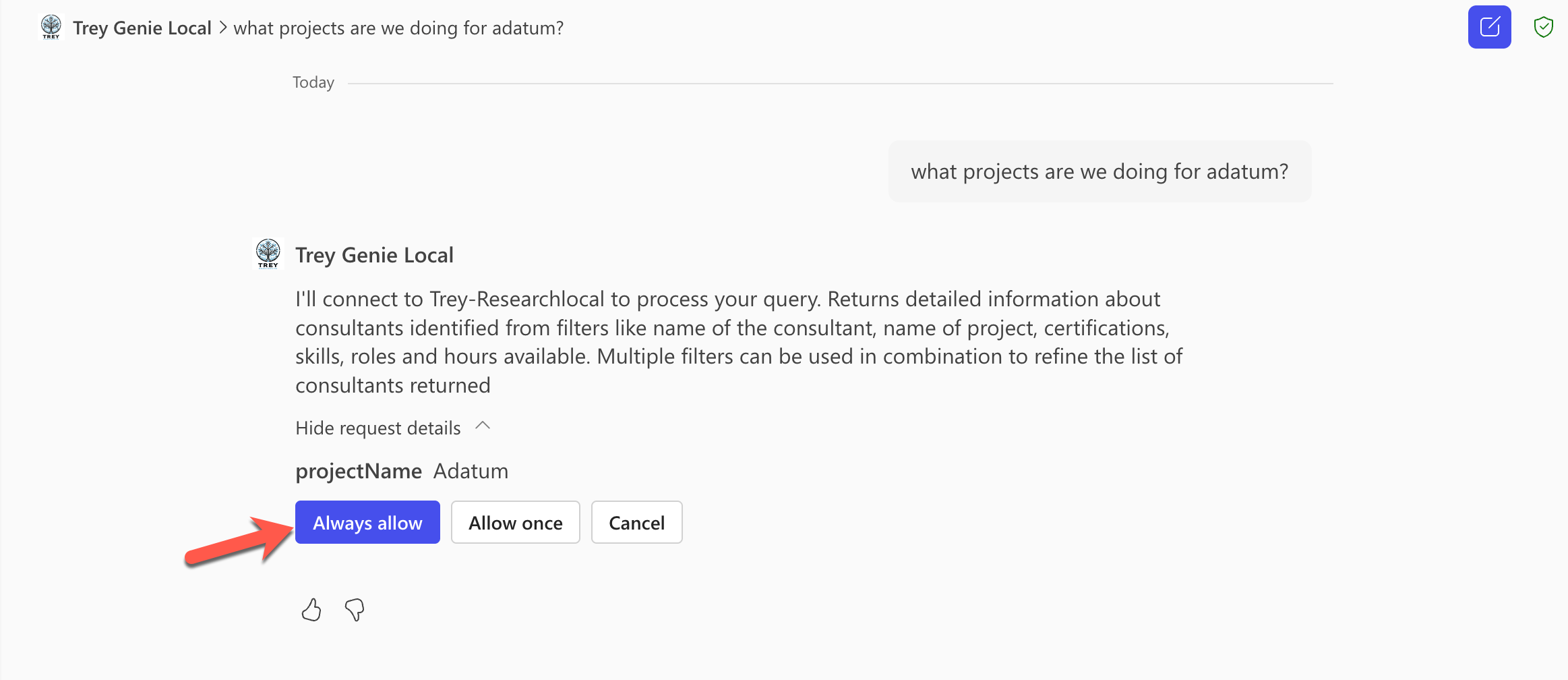Select the Adatum projectName value

pos(470,470)
